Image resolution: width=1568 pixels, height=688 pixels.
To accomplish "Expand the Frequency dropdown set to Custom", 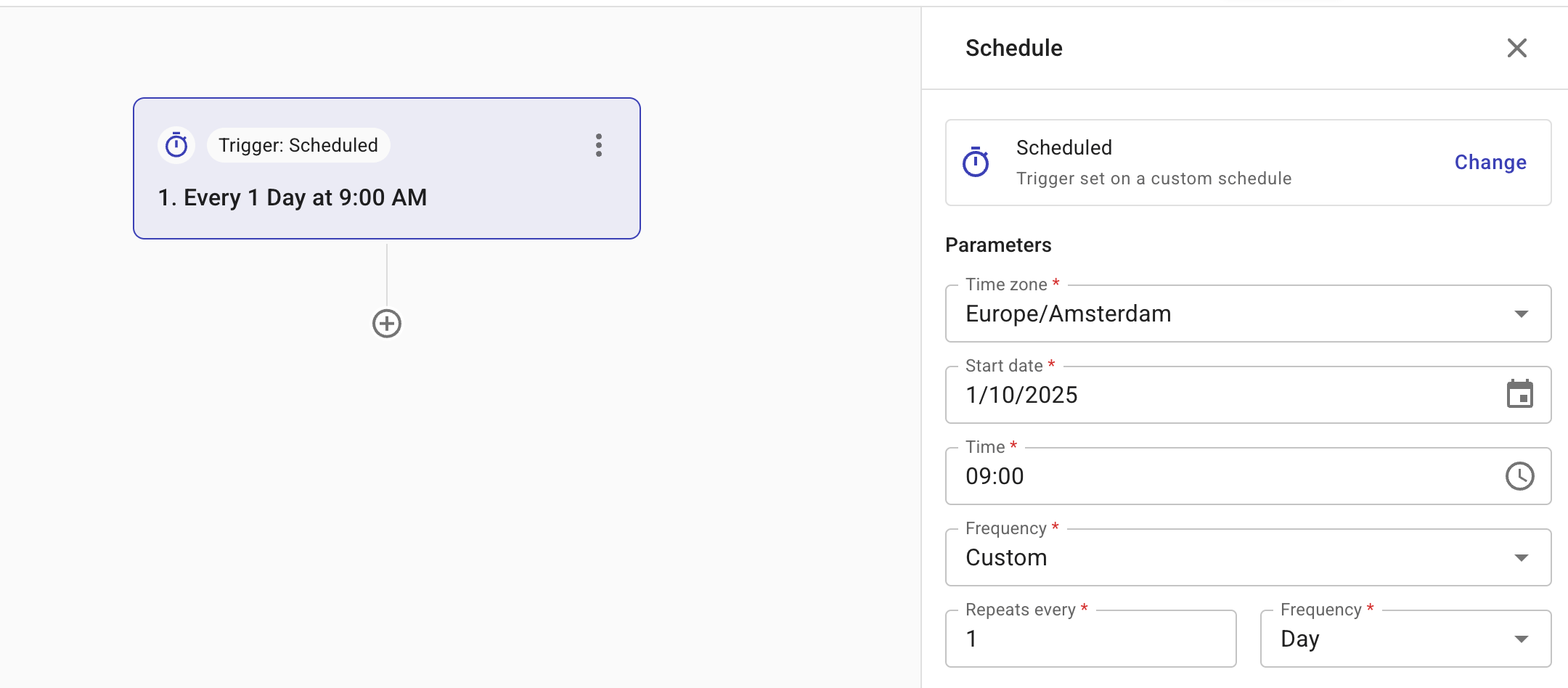I will tap(1234, 557).
